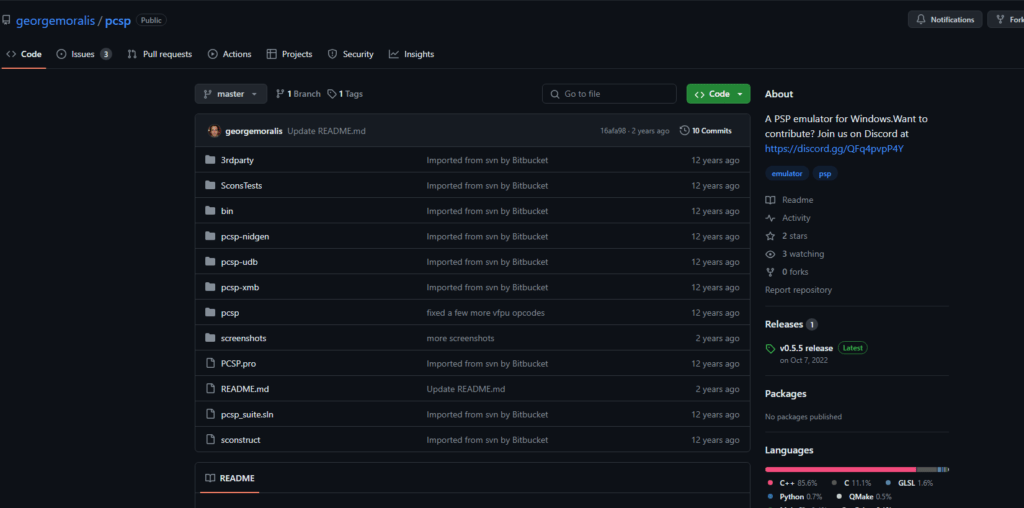The image size is (1024, 508).
Task: Go to the Actions tab
Action: (x=229, y=54)
